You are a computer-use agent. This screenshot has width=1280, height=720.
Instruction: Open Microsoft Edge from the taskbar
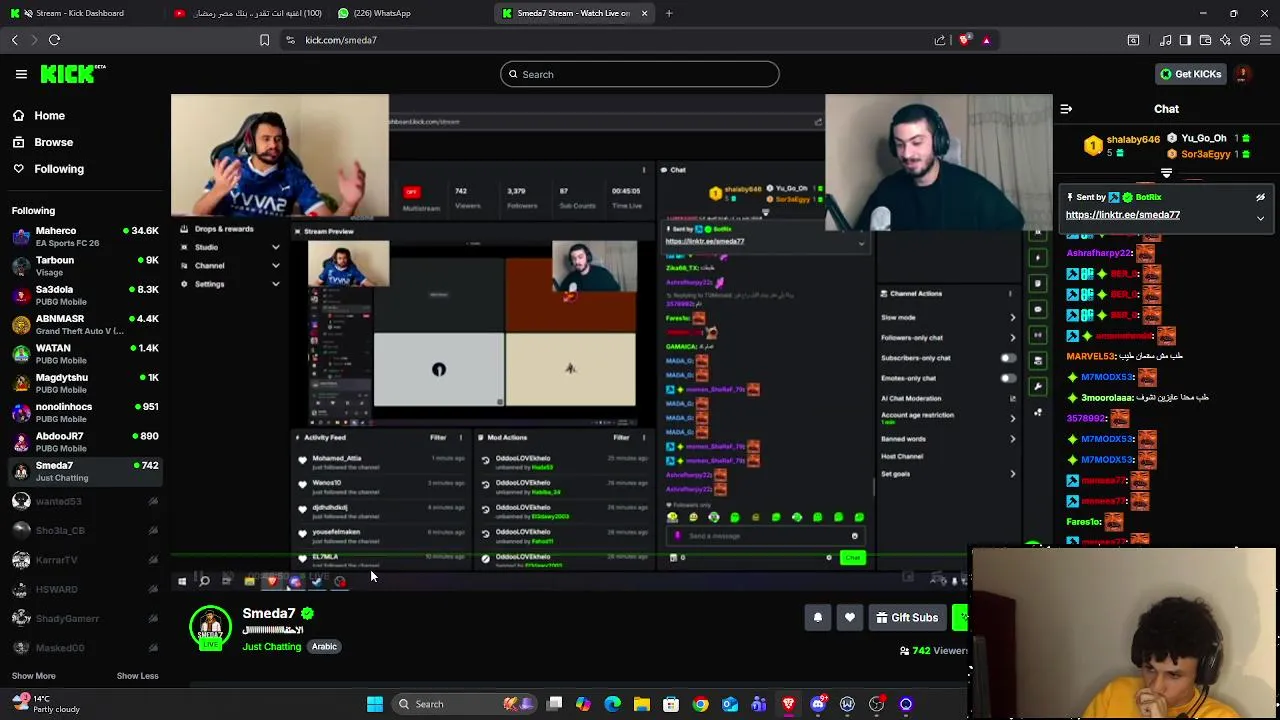(x=613, y=704)
